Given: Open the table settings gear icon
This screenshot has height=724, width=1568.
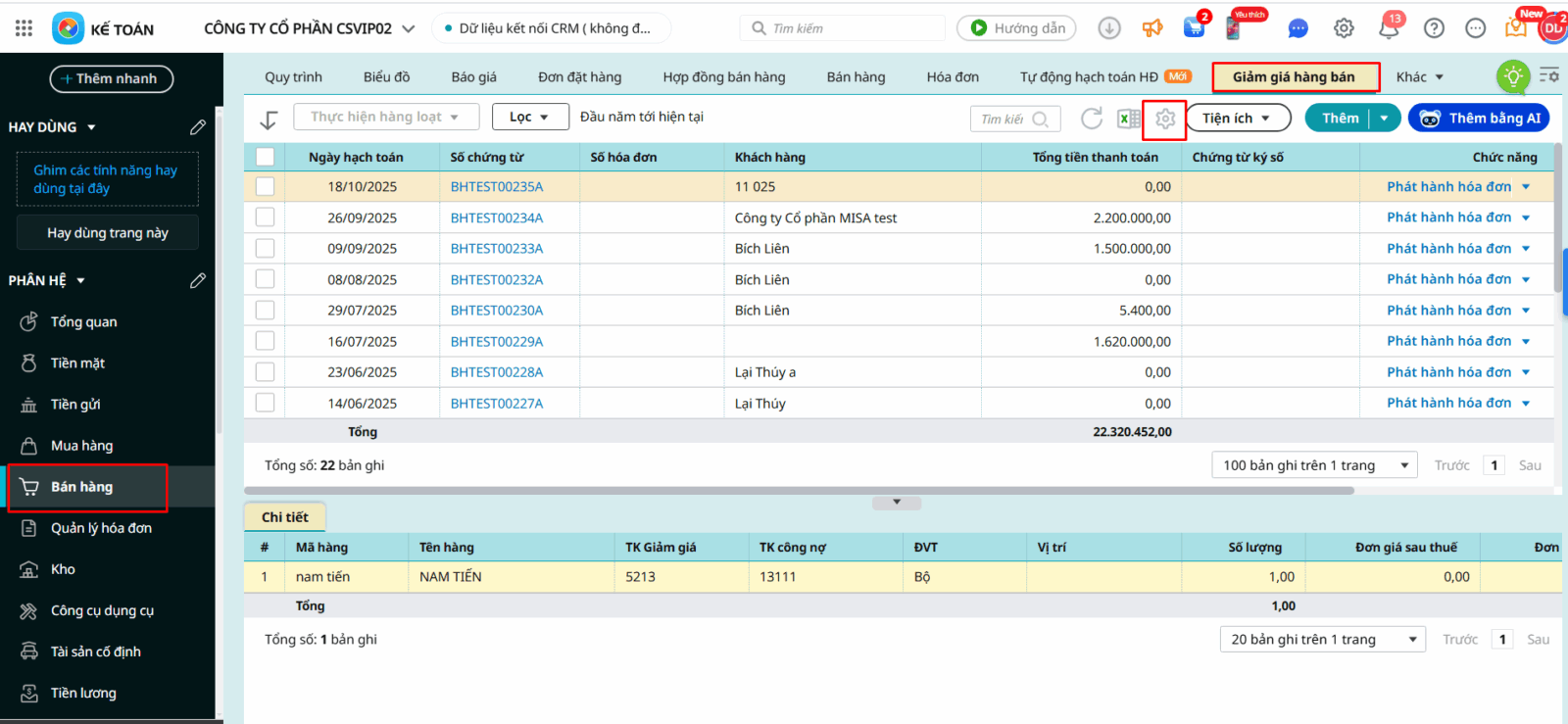Looking at the screenshot, I should [x=1164, y=119].
